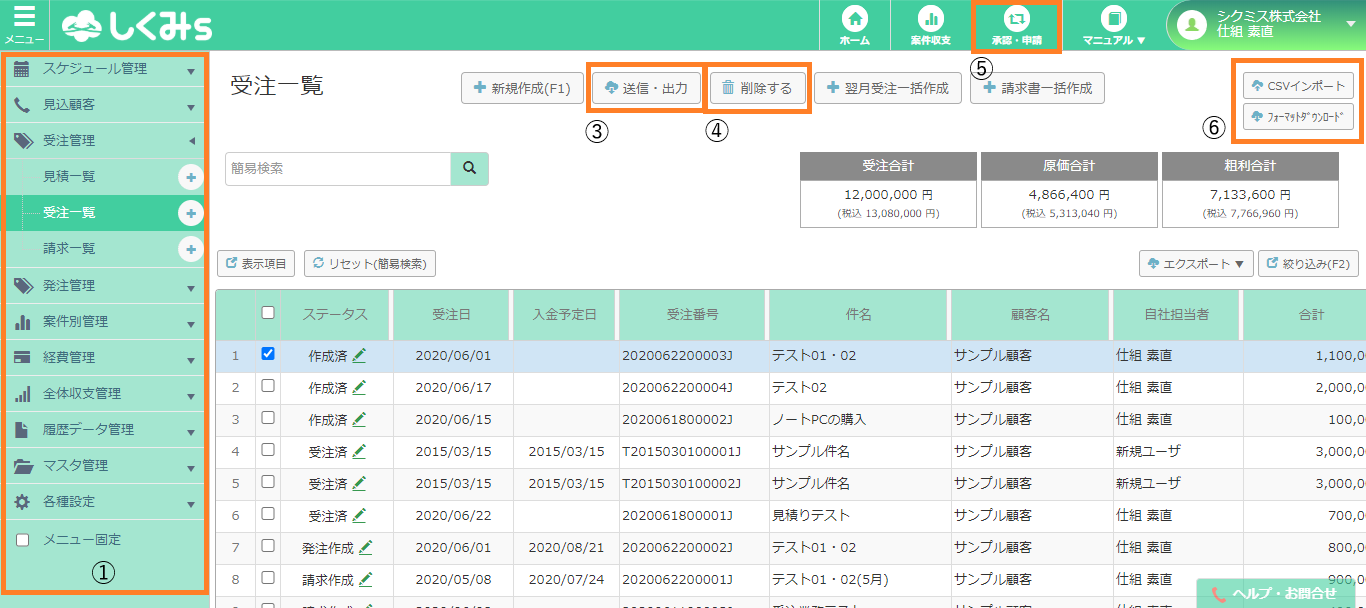Open user account menu 仕組 素直
The image size is (1366, 608).
(1266, 25)
